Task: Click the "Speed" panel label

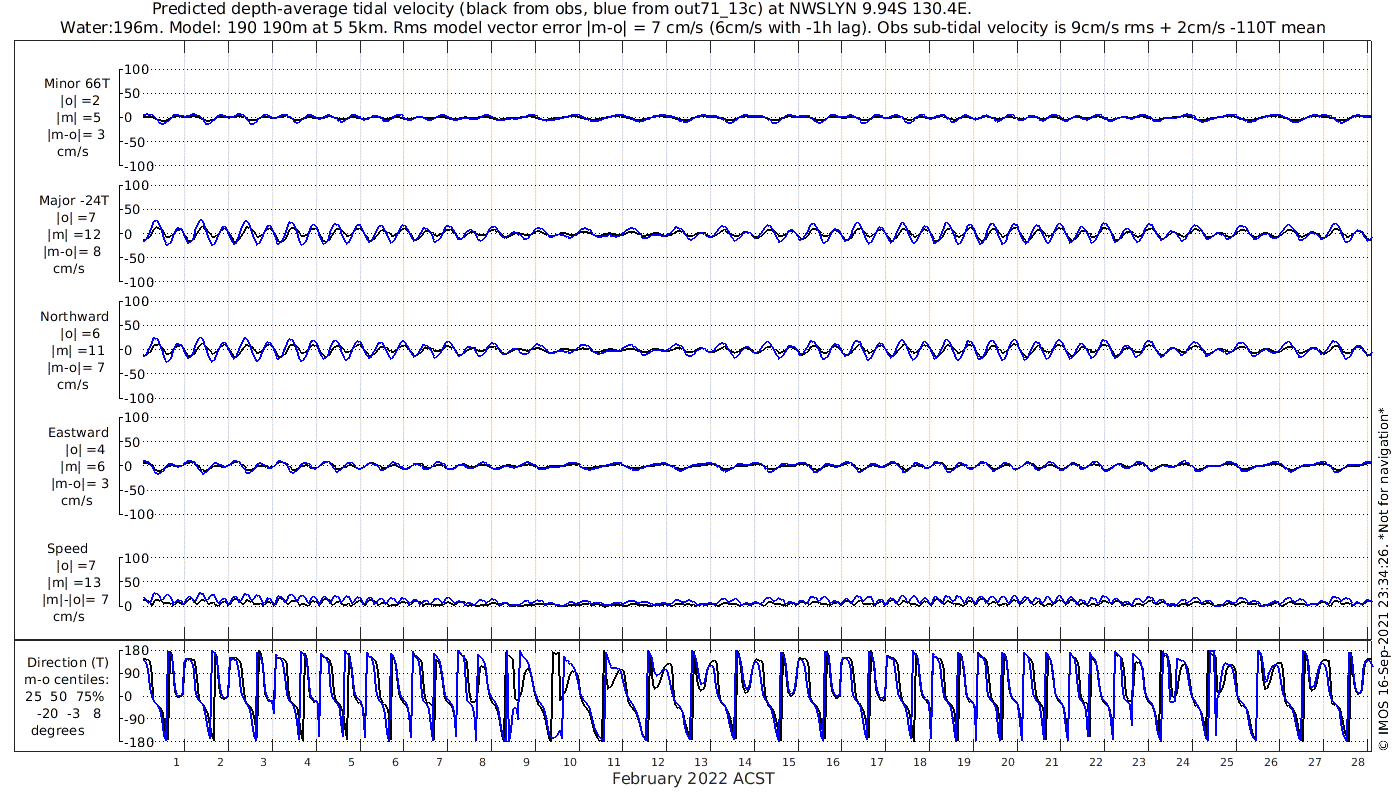Action: click(x=67, y=548)
